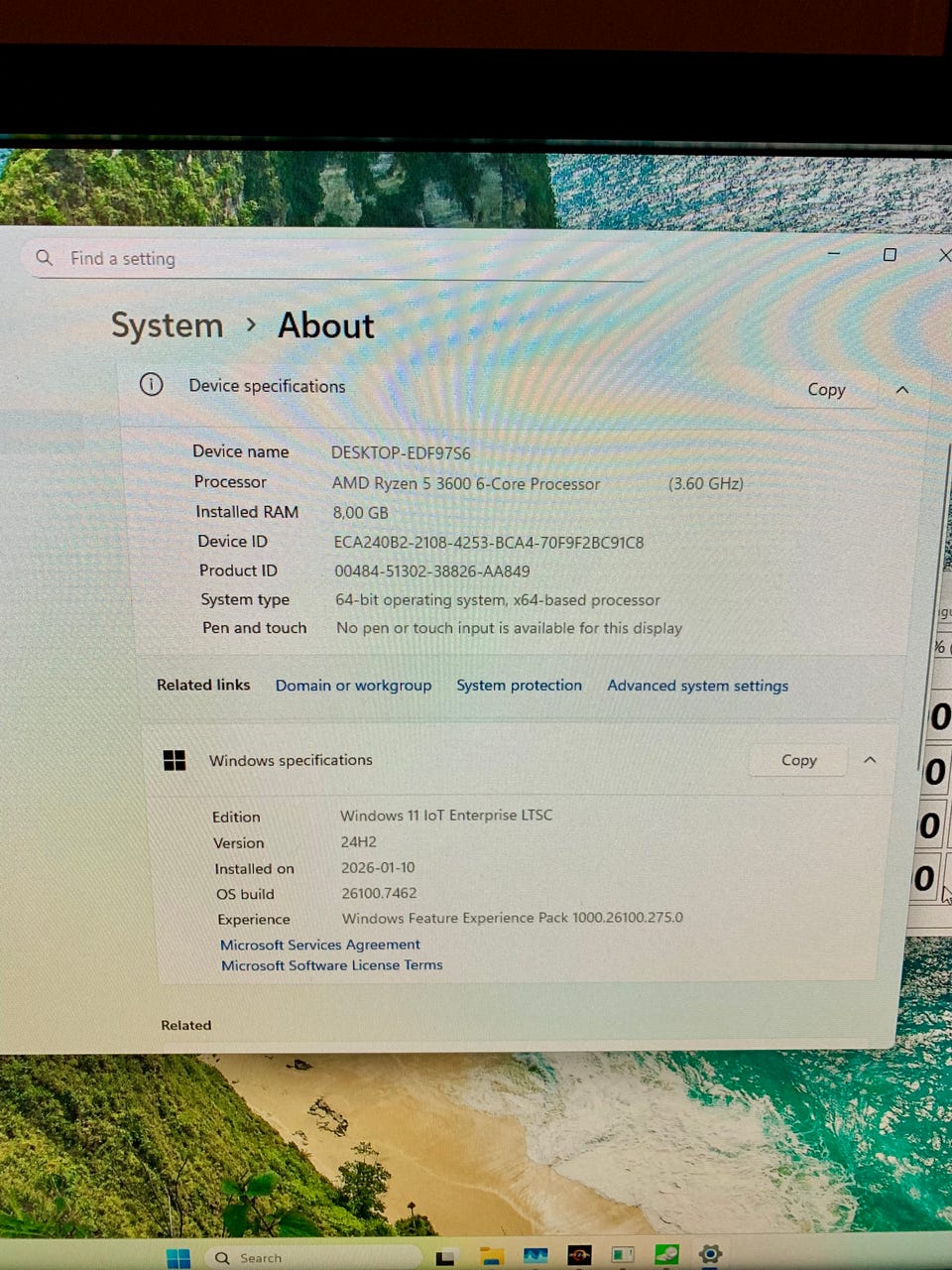Open Advanced system settings

(697, 686)
